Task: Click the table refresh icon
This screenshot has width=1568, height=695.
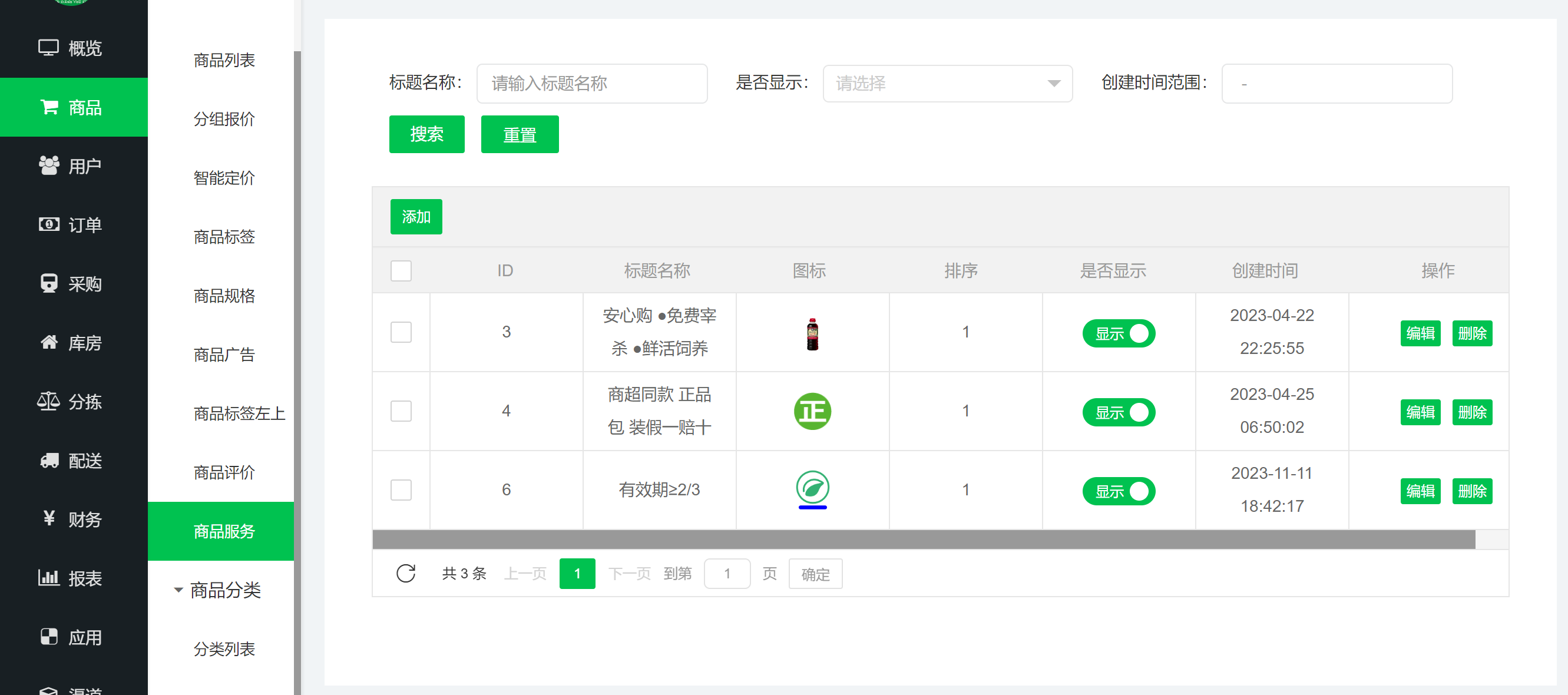Action: point(406,573)
